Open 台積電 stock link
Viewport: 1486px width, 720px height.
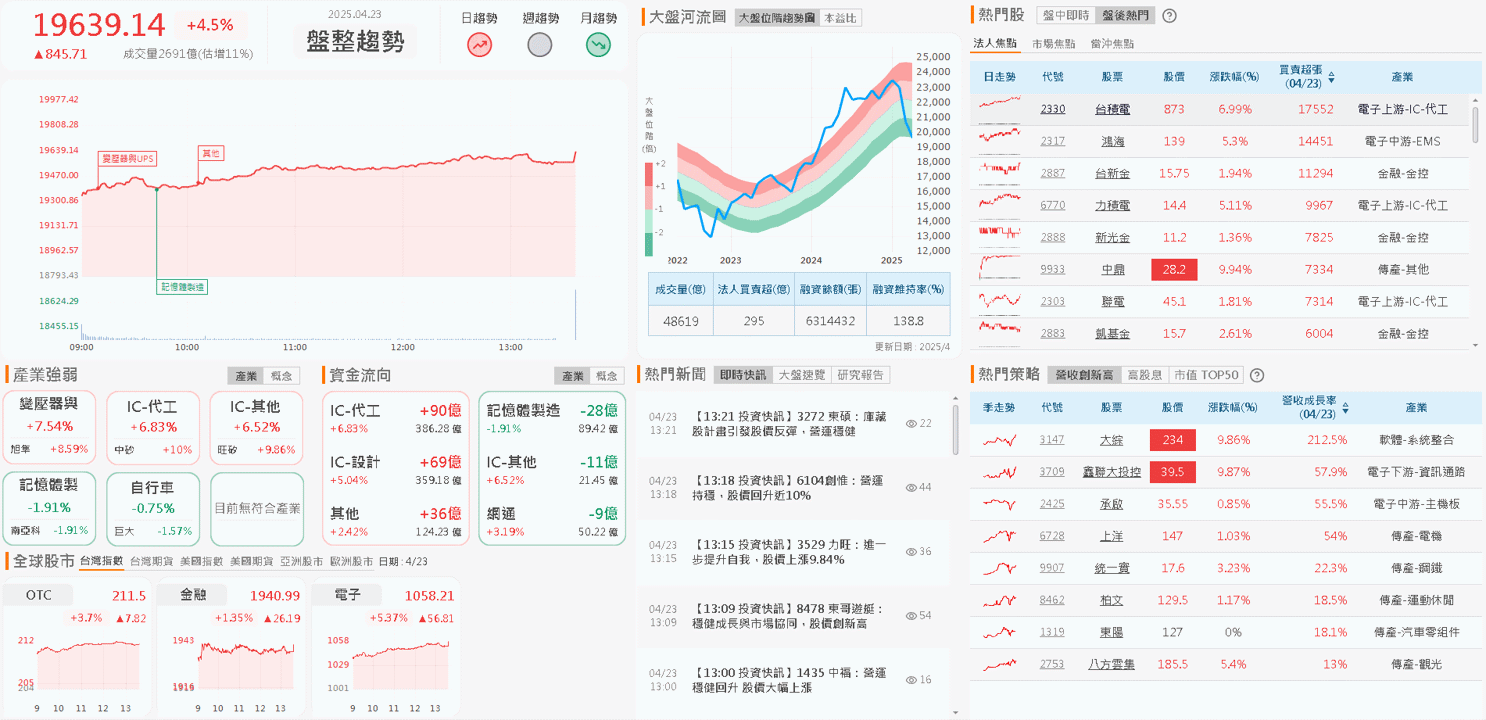pos(1112,109)
